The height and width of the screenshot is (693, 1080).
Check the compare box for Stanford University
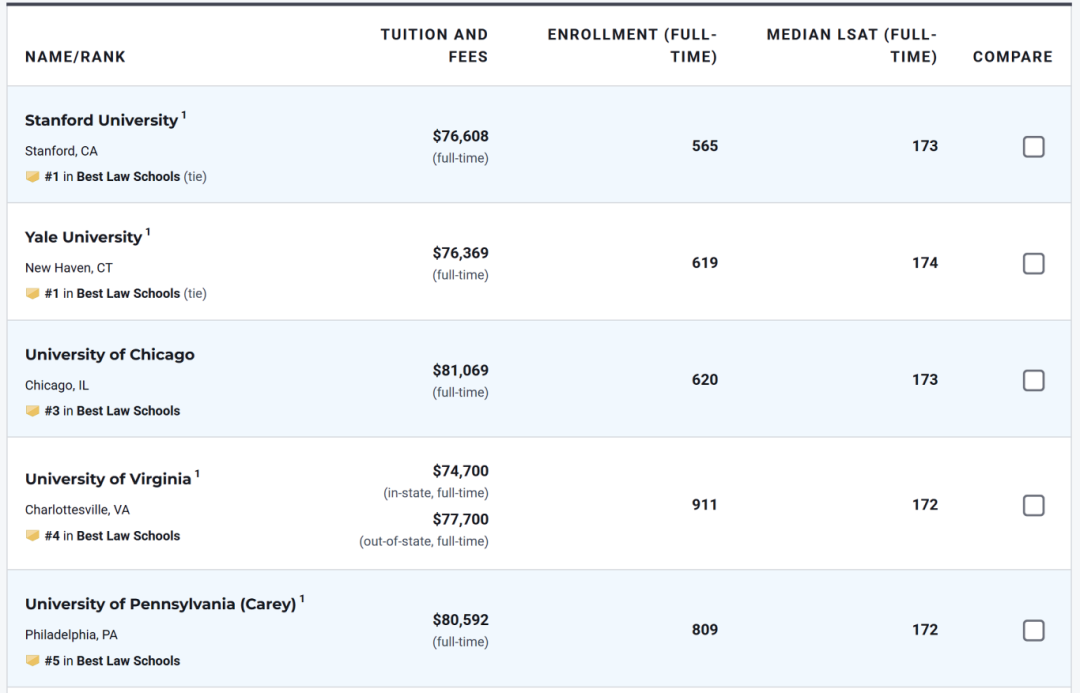pos(1033,147)
